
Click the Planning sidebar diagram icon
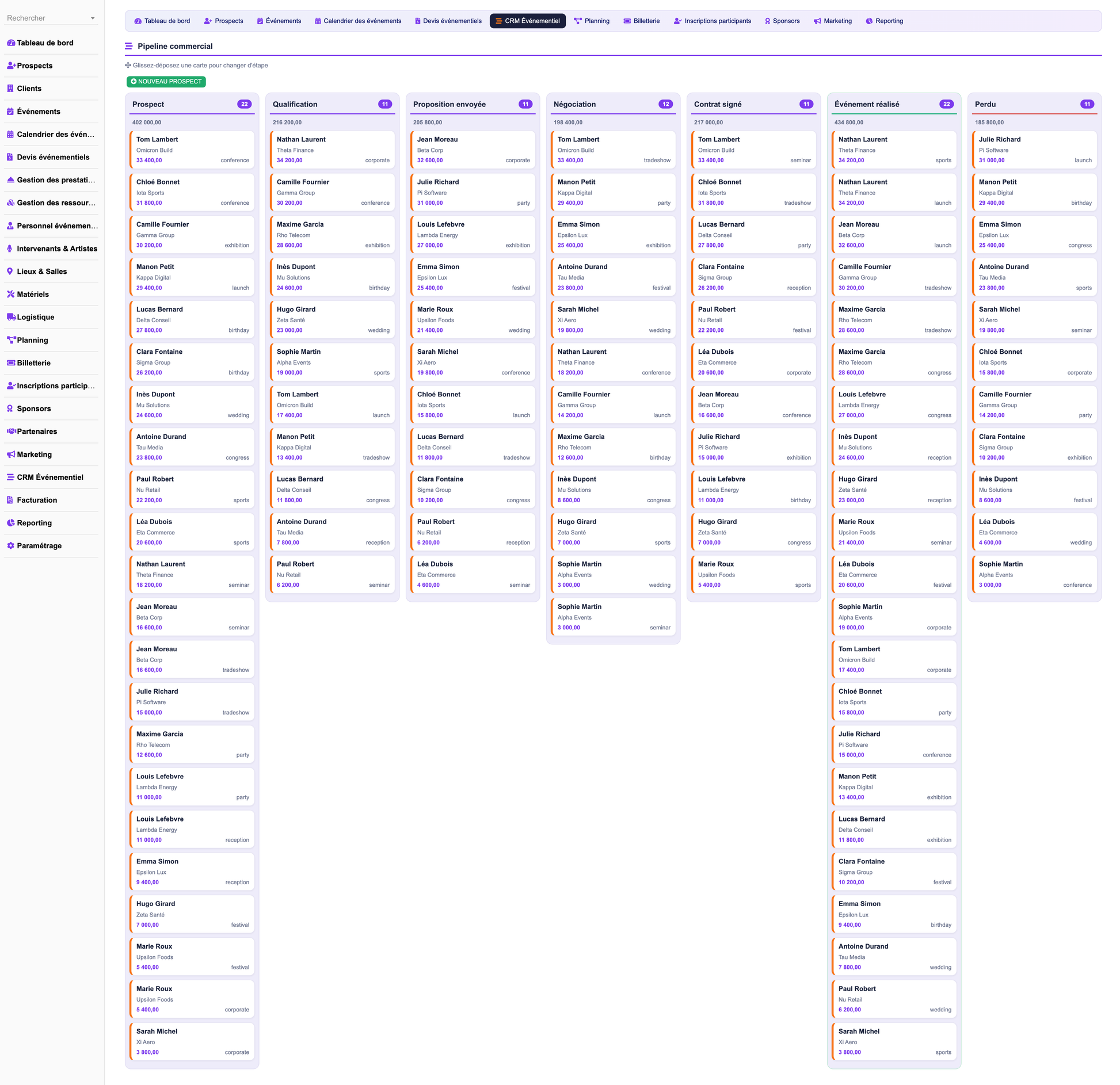pyautogui.click(x=11, y=340)
